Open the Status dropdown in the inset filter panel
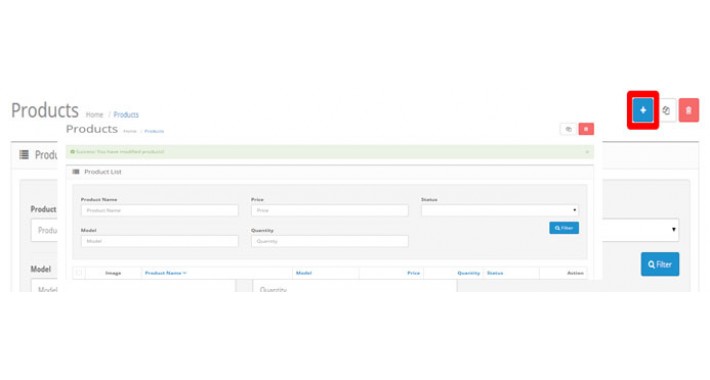The height and width of the screenshot is (380, 710). click(x=500, y=210)
